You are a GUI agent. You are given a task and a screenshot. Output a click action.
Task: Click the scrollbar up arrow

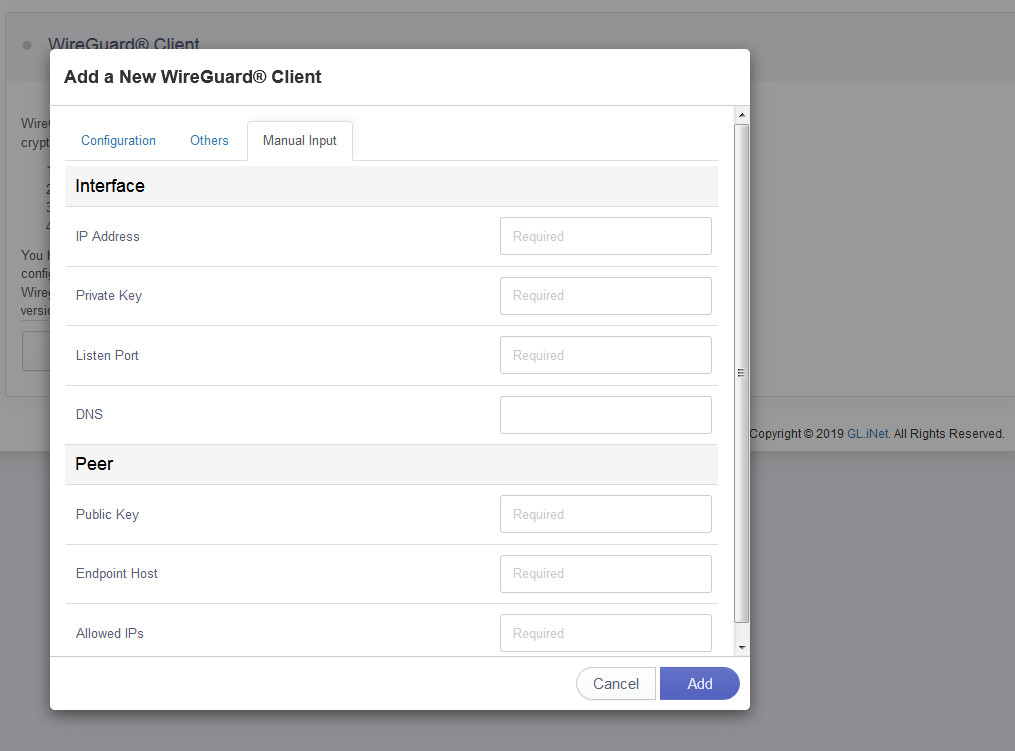[x=741, y=115]
